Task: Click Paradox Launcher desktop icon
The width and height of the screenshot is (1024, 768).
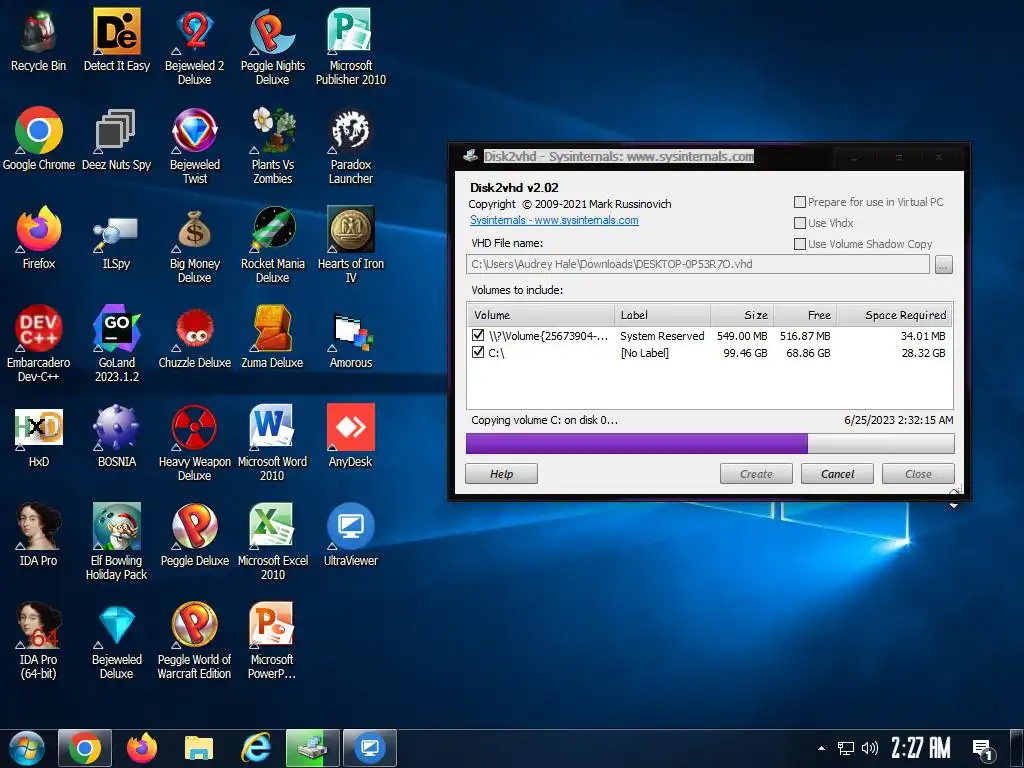Action: pyautogui.click(x=351, y=145)
